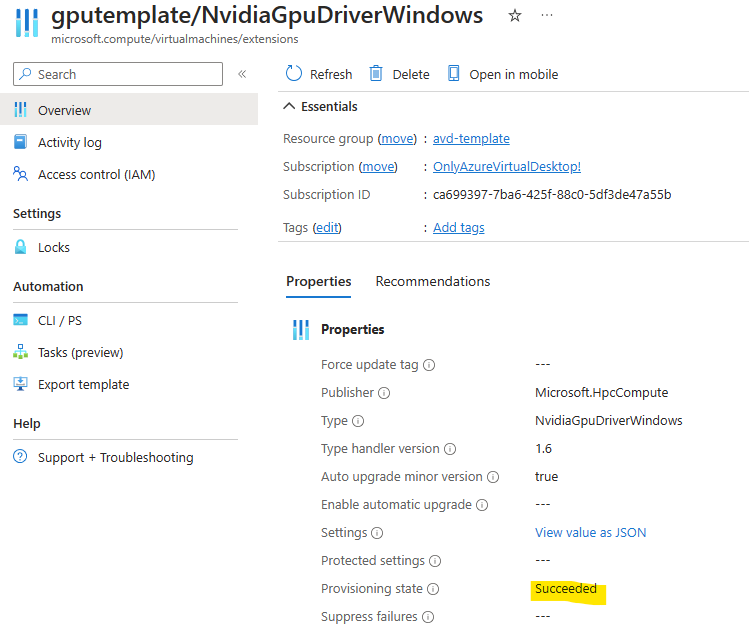The width and height of the screenshot is (749, 630).
Task: Click the Refresh icon
Action: tap(294, 74)
